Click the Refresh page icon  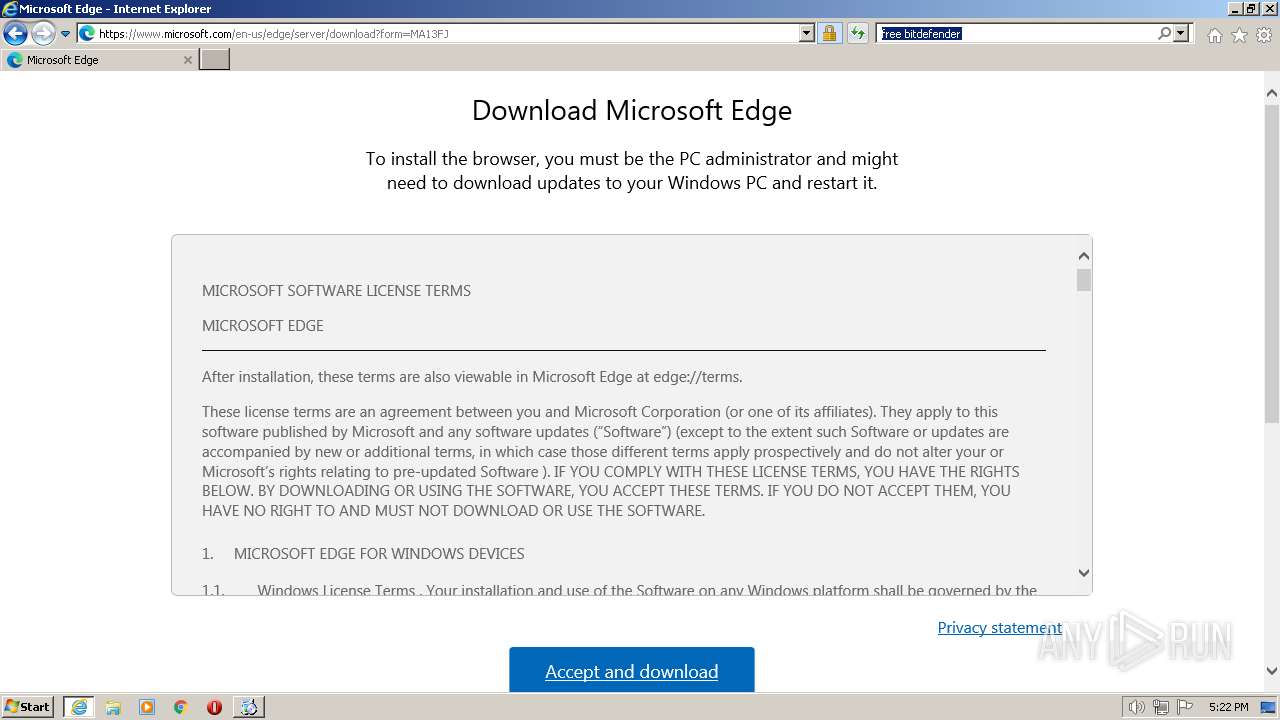point(857,33)
